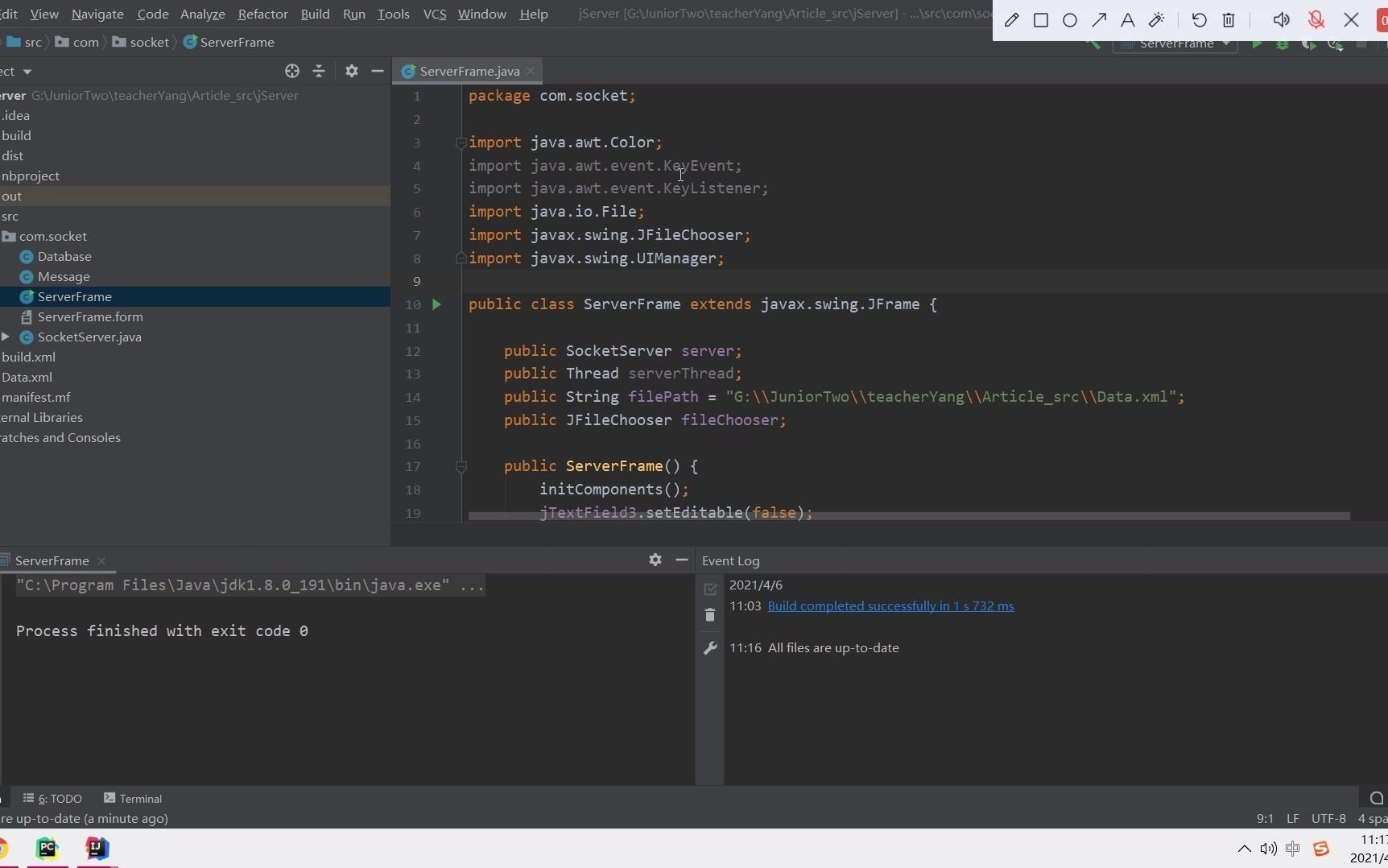Open the Navigate menu
The image size is (1388, 868).
pyautogui.click(x=97, y=14)
